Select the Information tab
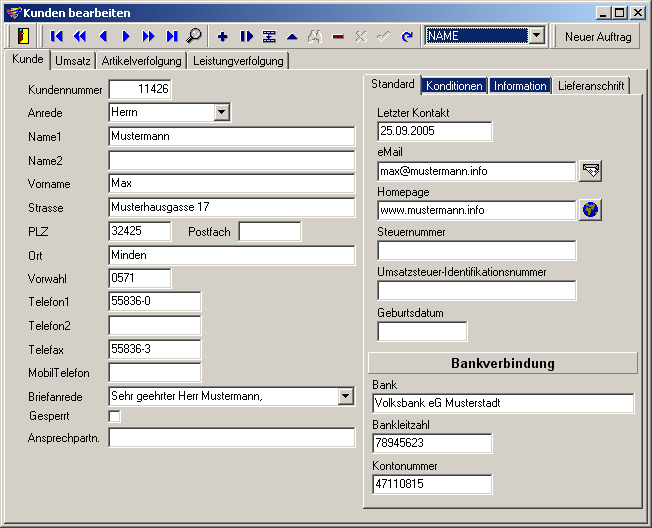652x528 pixels. 520,86
